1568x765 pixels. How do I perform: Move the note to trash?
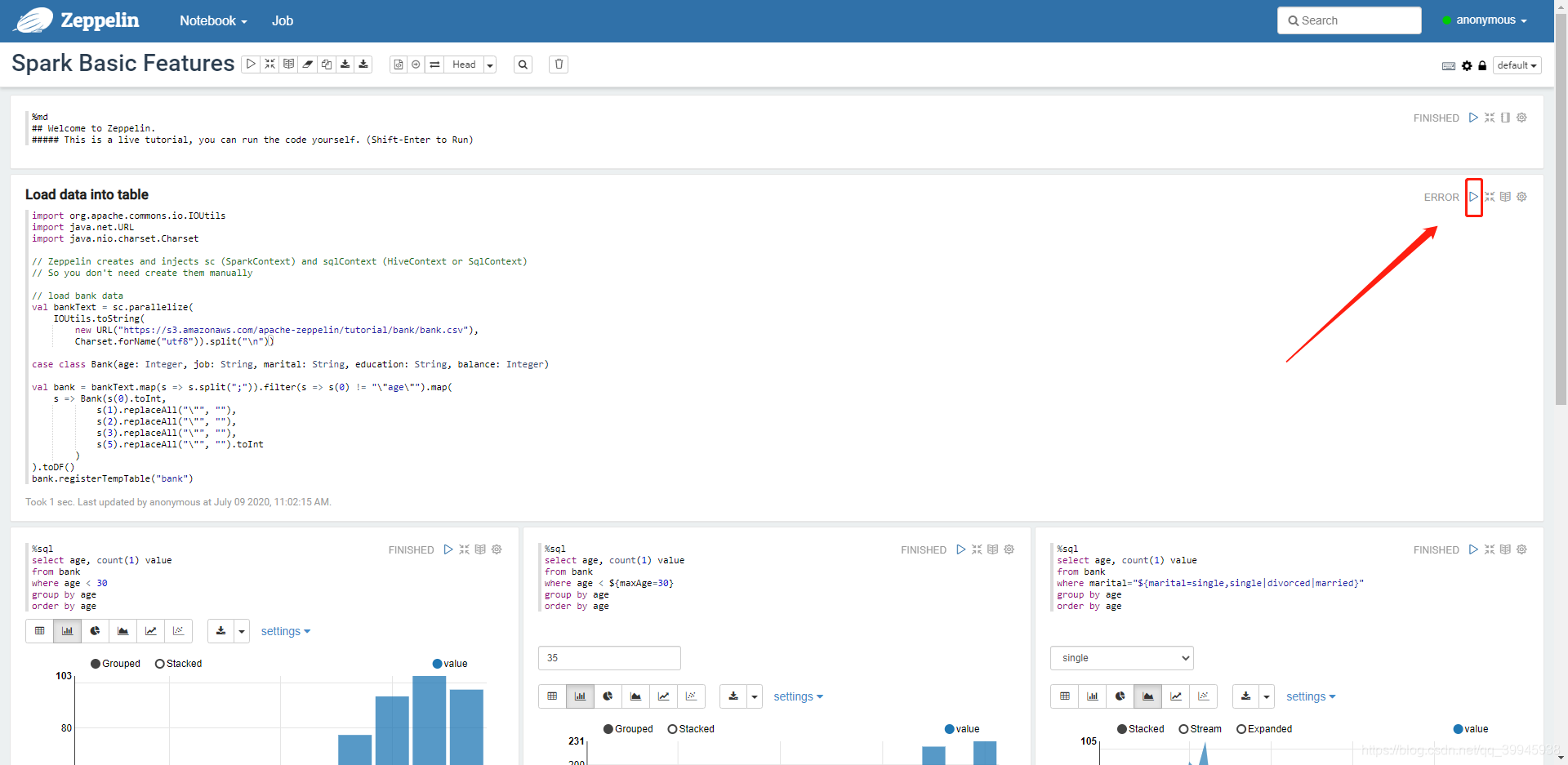pyautogui.click(x=559, y=64)
